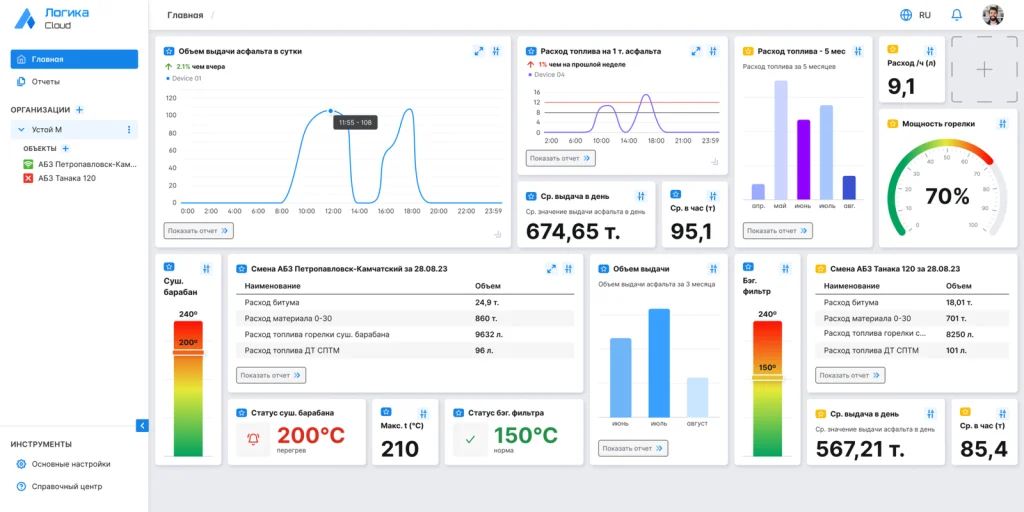The height and width of the screenshot is (512, 1024).
Task: Show report for Расход топлива - 5 мес
Action: click(x=778, y=231)
